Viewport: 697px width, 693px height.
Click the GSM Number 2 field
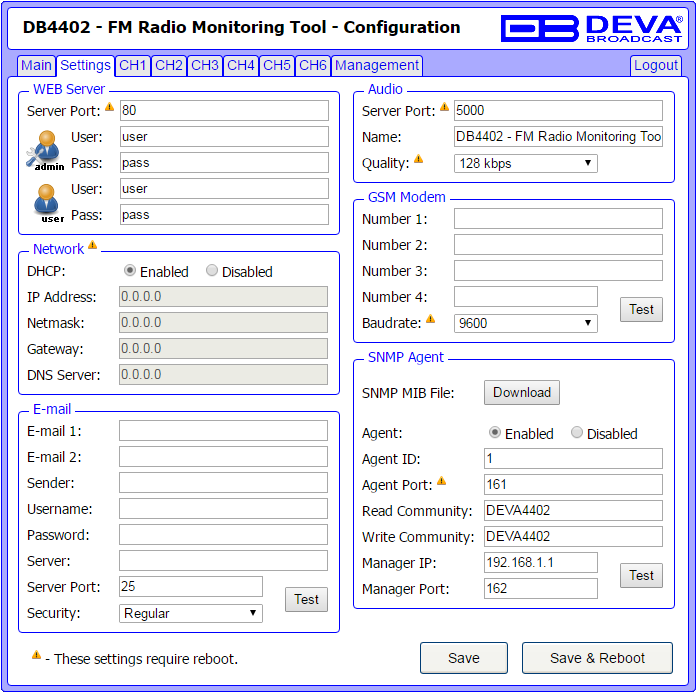(x=558, y=244)
